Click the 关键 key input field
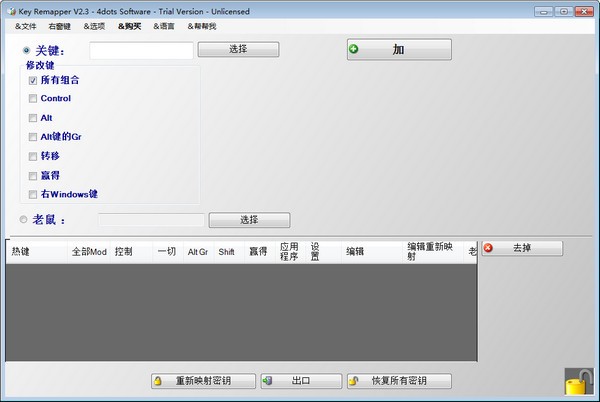The image size is (600, 402). pyautogui.click(x=141, y=50)
